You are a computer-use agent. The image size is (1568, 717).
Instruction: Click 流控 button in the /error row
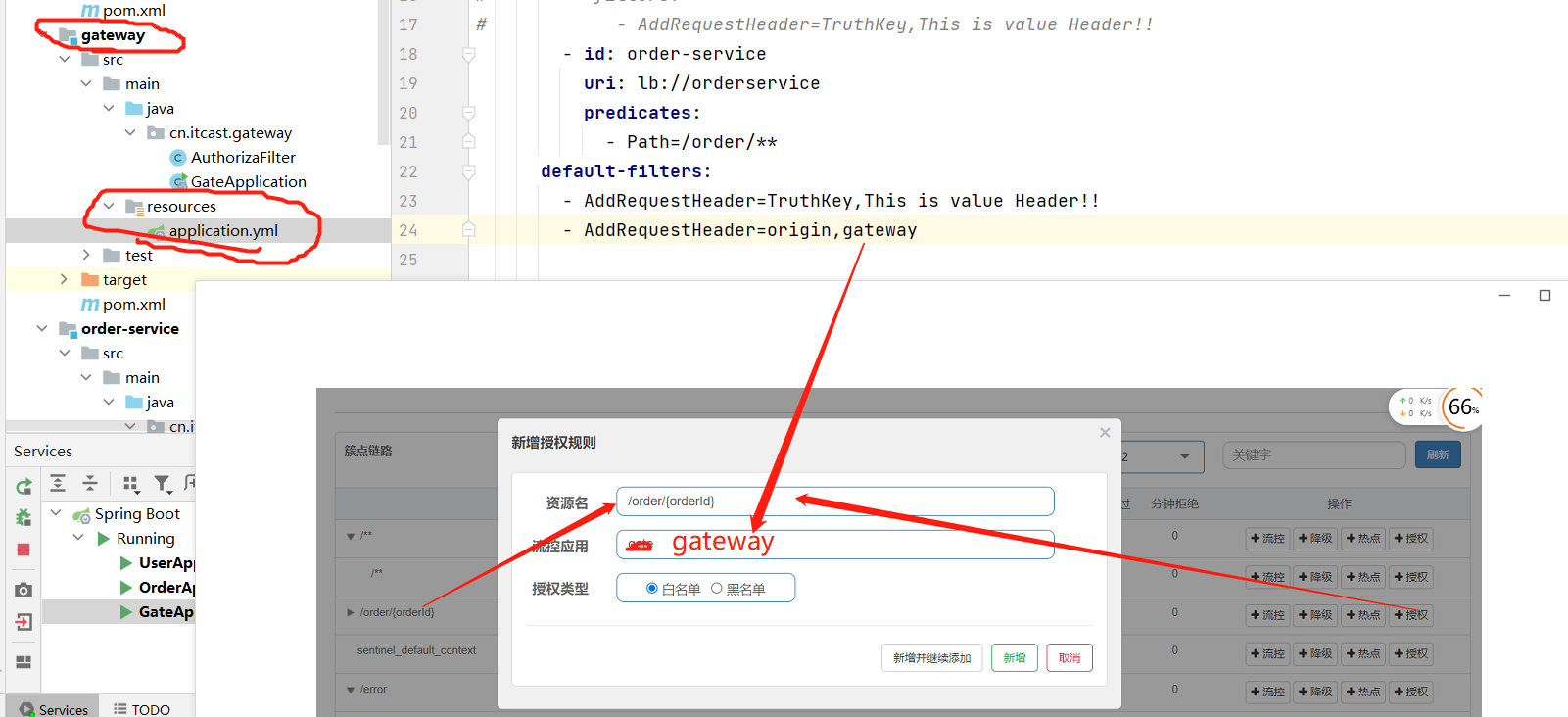pos(1267,692)
